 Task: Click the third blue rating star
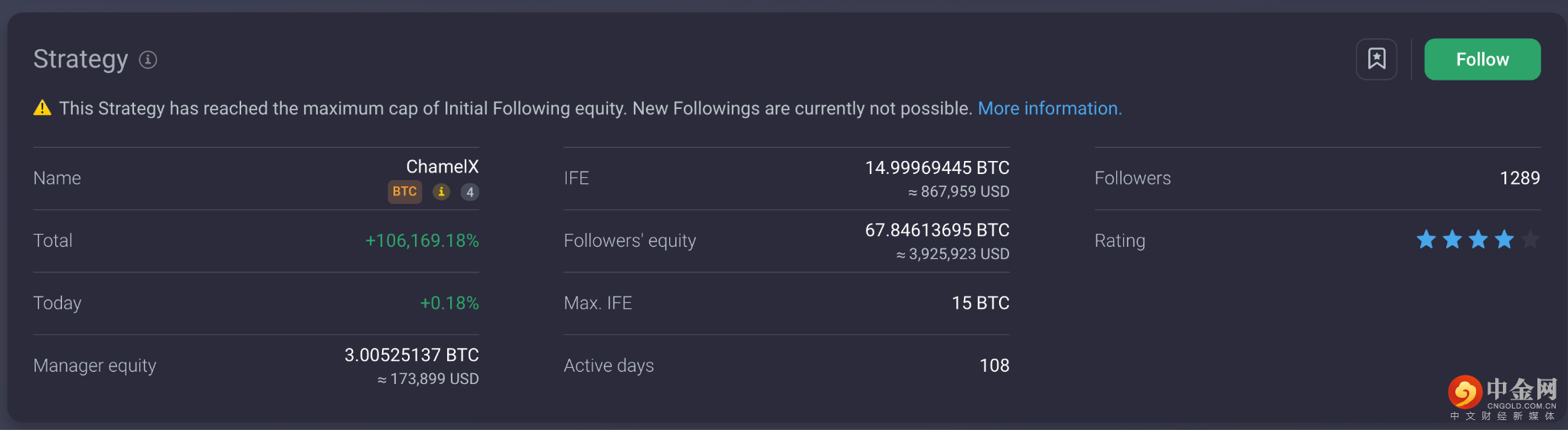coord(1478,240)
